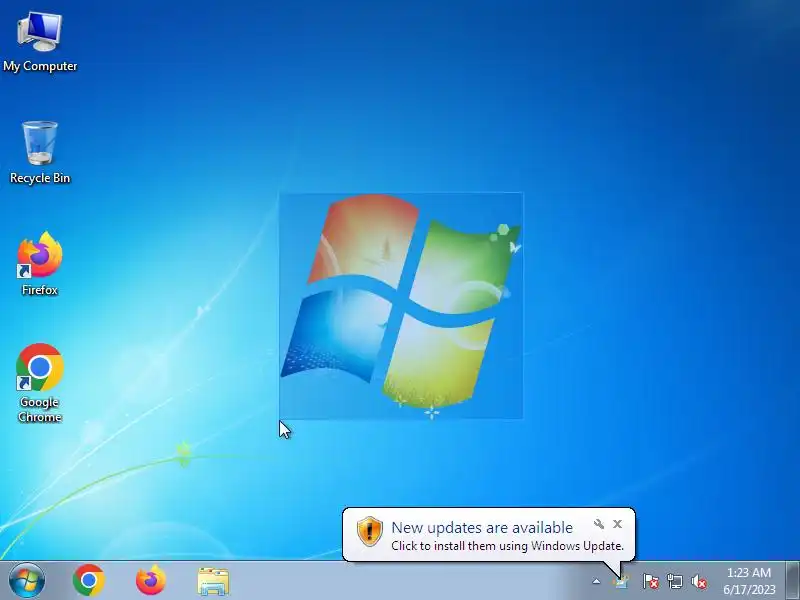The width and height of the screenshot is (800, 600).
Task: Show hidden tray icons arrow
Action: (x=596, y=581)
